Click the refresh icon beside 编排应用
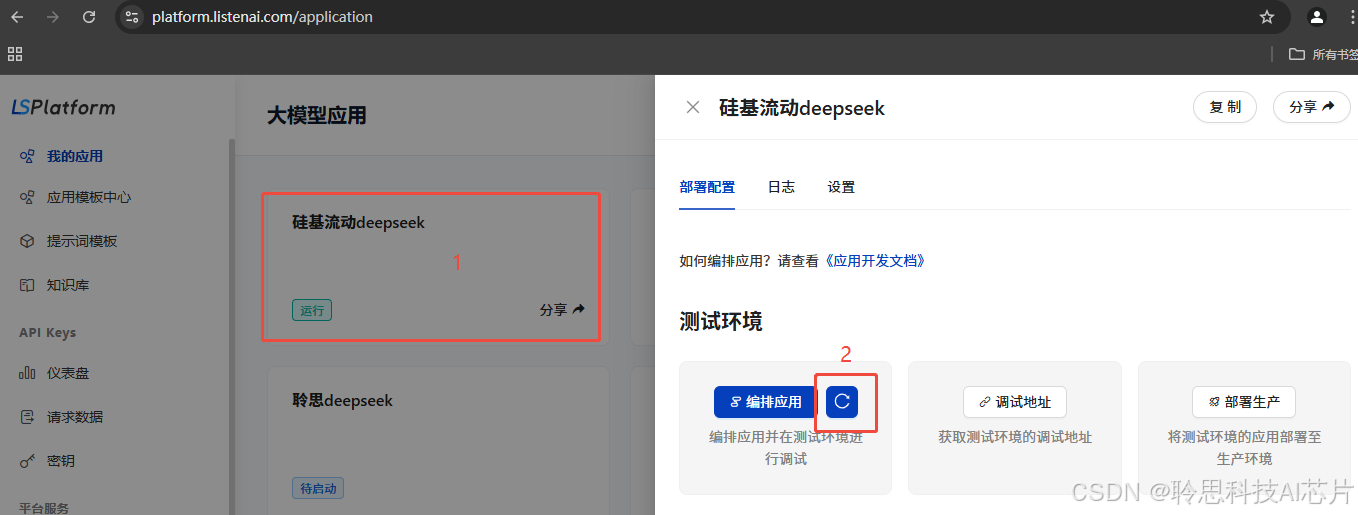 point(842,402)
